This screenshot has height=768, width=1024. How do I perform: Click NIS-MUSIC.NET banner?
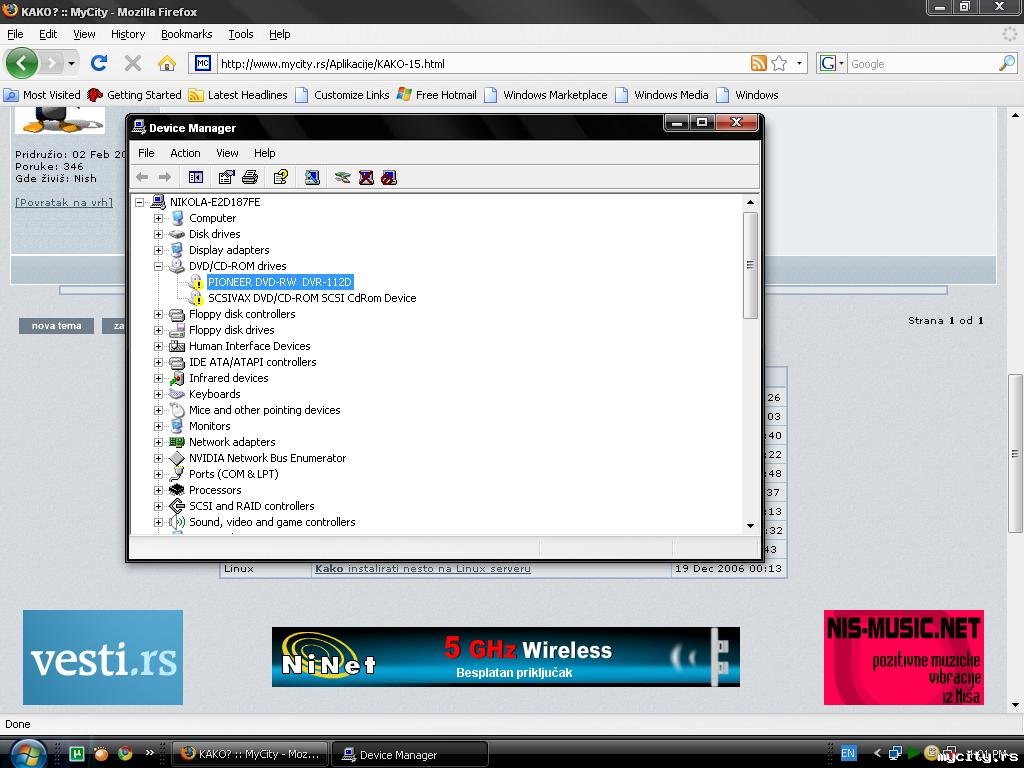tap(904, 657)
